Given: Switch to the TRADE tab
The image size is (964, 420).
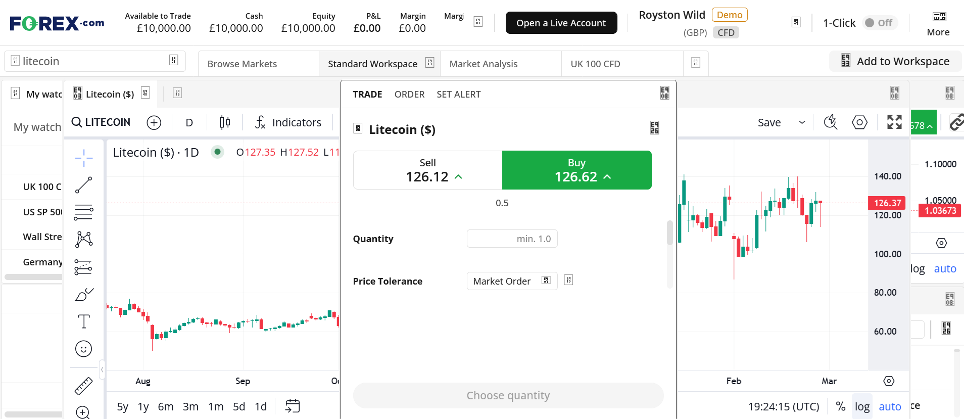Looking at the screenshot, I should [367, 94].
